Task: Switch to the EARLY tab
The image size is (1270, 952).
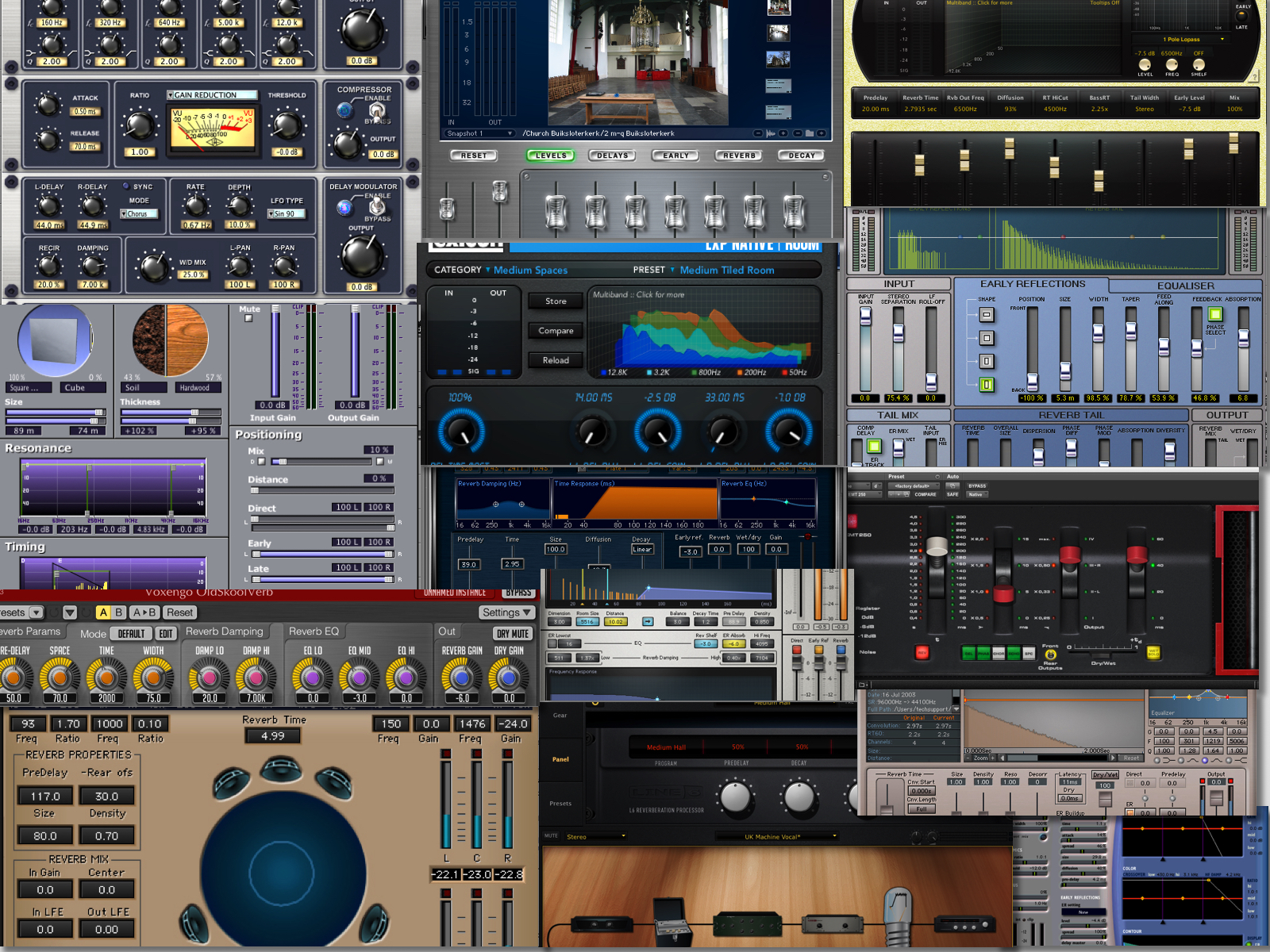Action: 675,155
